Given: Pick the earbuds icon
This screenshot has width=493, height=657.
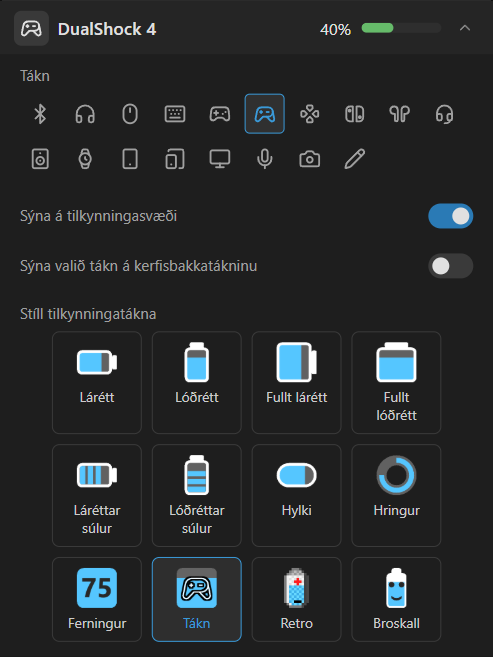Looking at the screenshot, I should click(x=399, y=114).
